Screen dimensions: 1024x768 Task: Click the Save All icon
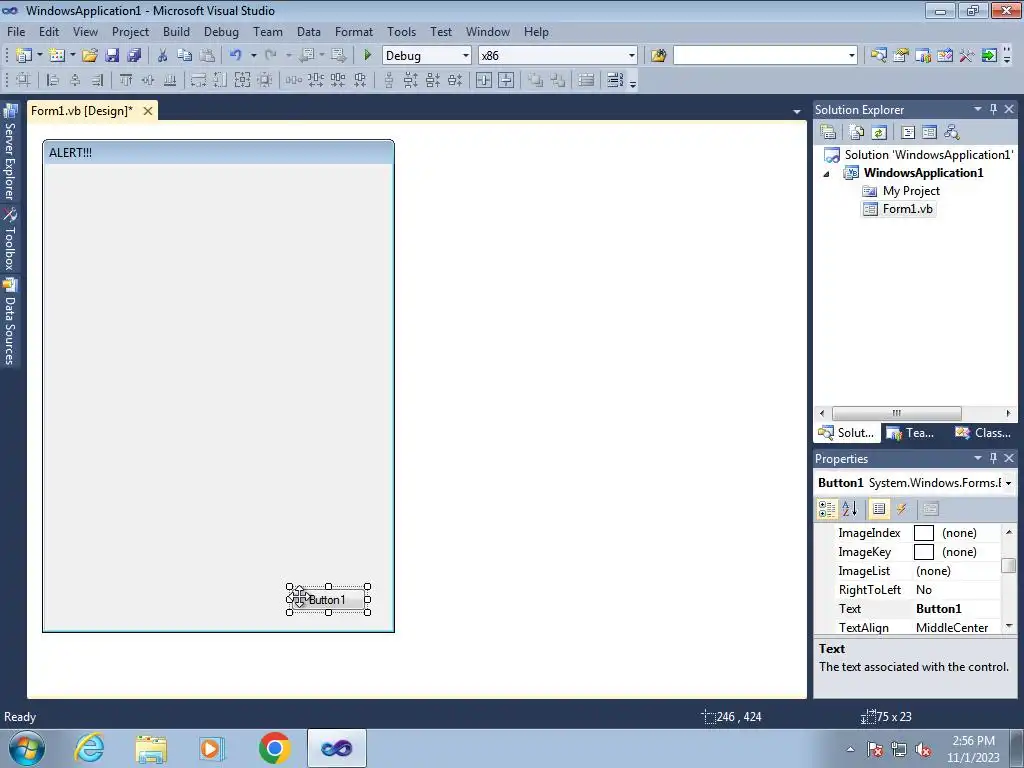pos(134,56)
